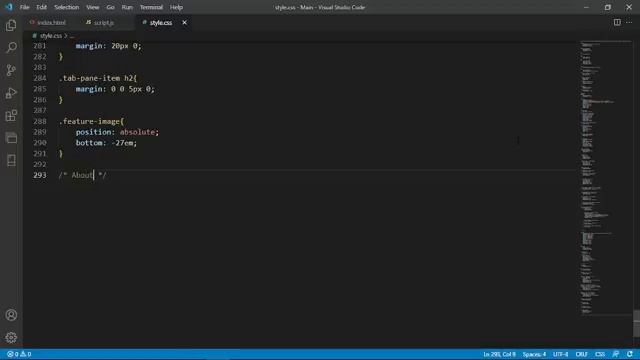
Task: Open the Run menu
Action: tap(127, 7)
